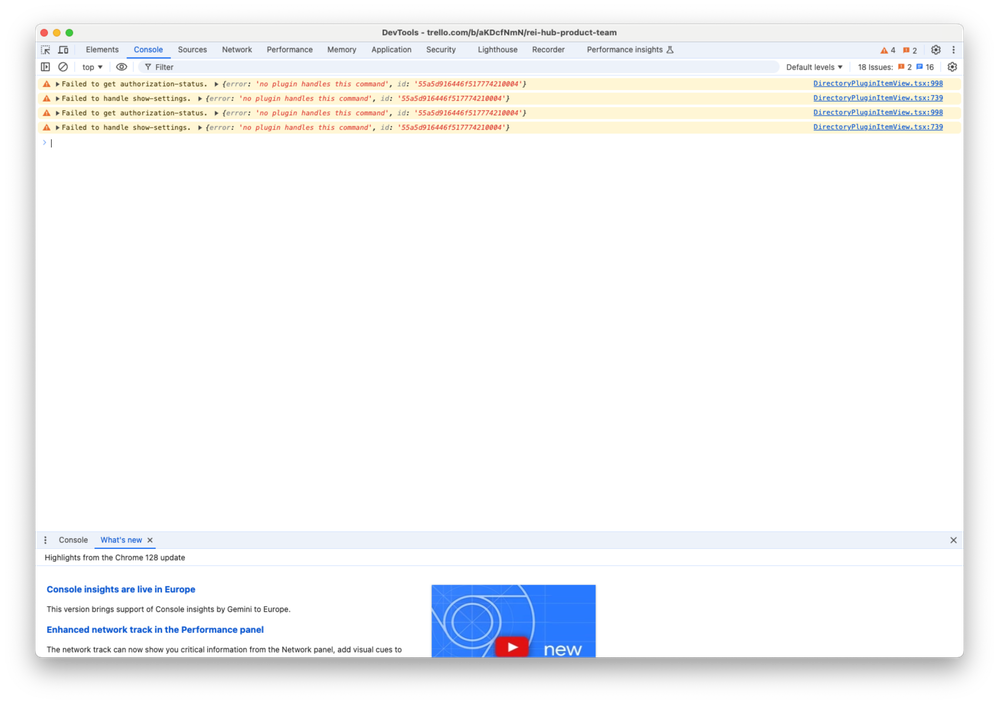
Task: Open the 2 orange issues badge
Action: [x=905, y=67]
